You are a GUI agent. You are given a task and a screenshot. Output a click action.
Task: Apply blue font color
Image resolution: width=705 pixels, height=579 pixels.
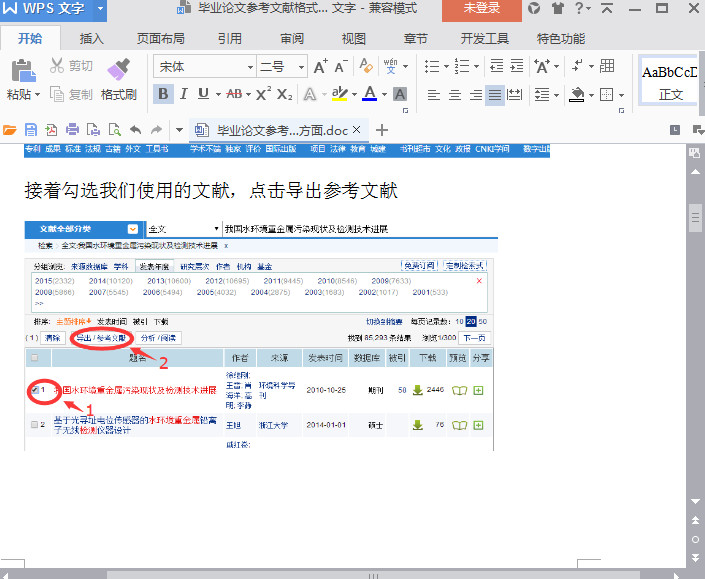tap(370, 94)
